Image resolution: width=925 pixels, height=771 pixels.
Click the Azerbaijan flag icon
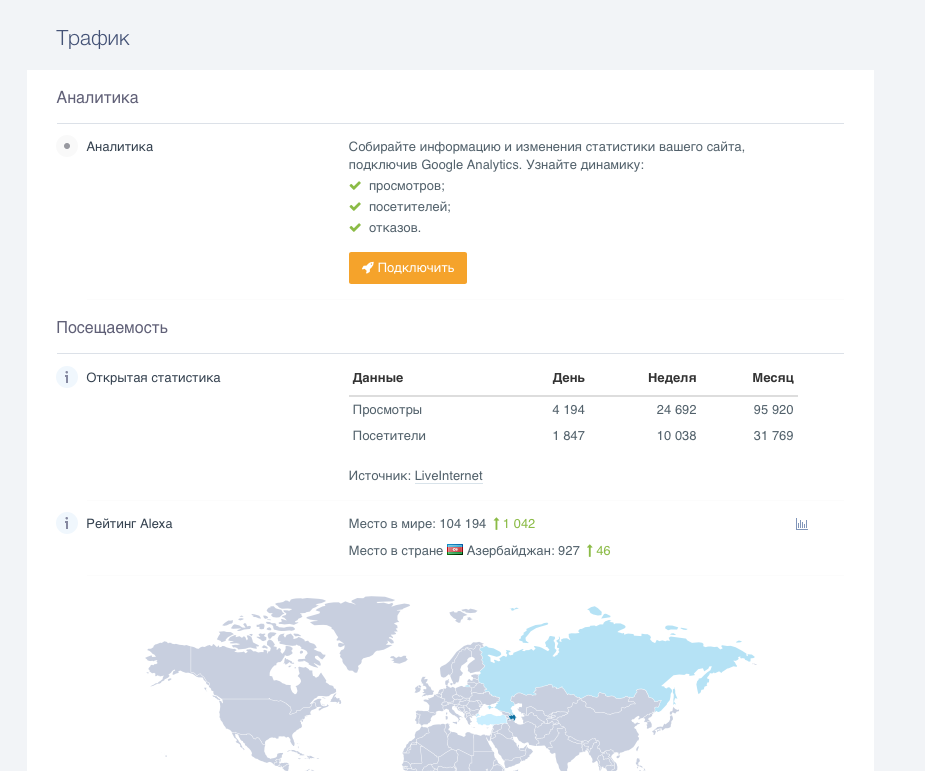click(455, 550)
